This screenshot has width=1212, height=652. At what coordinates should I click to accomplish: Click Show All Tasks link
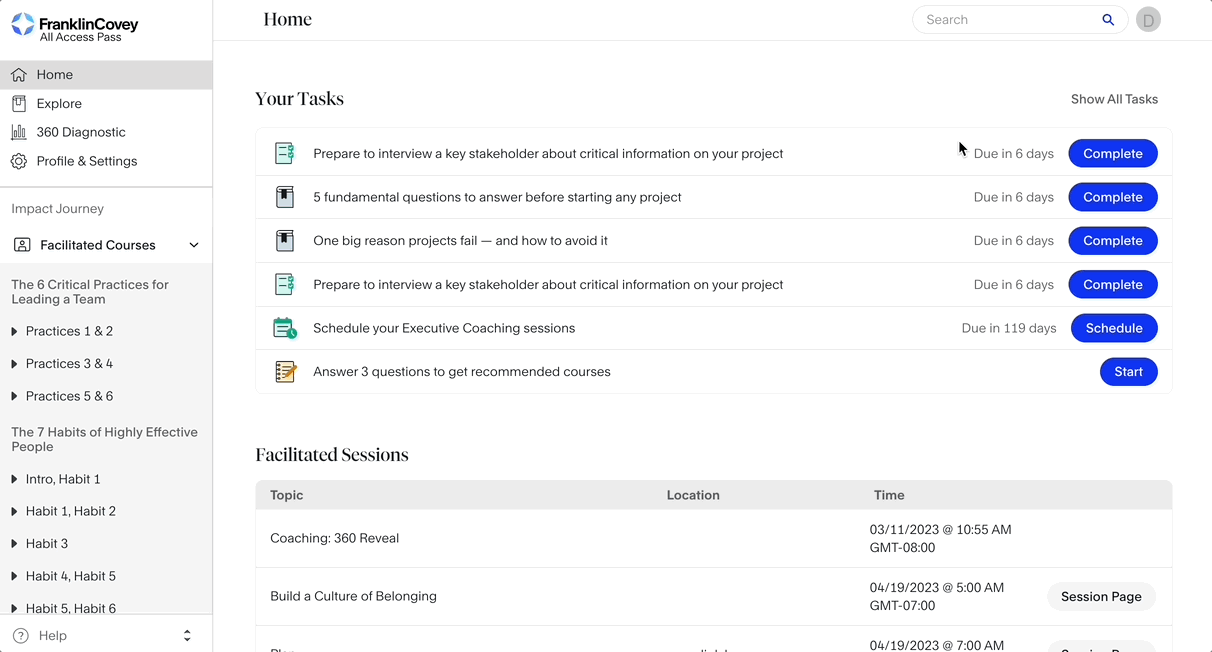1114,99
